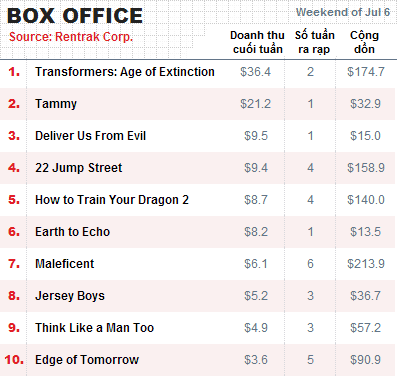
Task: Click Deliver Us From Evil title
Action: point(90,136)
